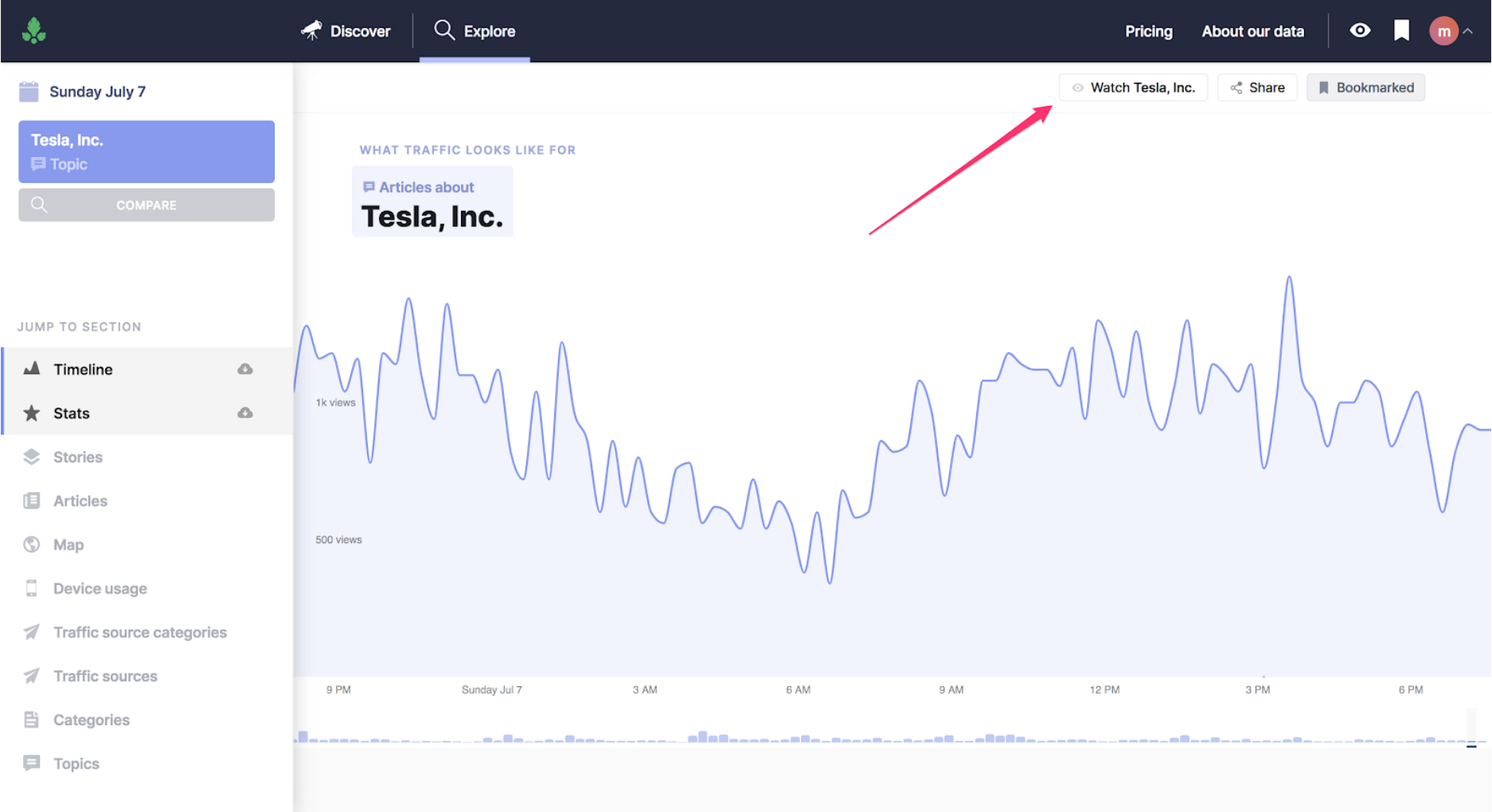Click the 3 PM axis label

click(x=1258, y=689)
